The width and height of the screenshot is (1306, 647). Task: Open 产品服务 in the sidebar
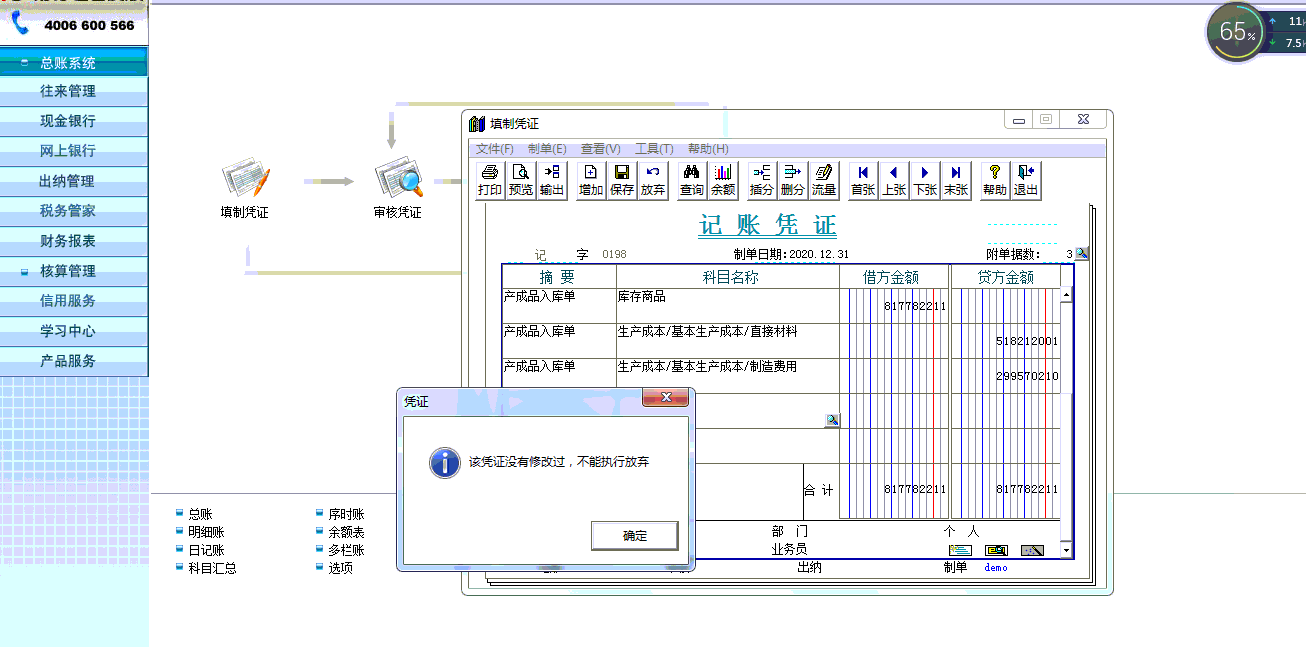pos(74,361)
